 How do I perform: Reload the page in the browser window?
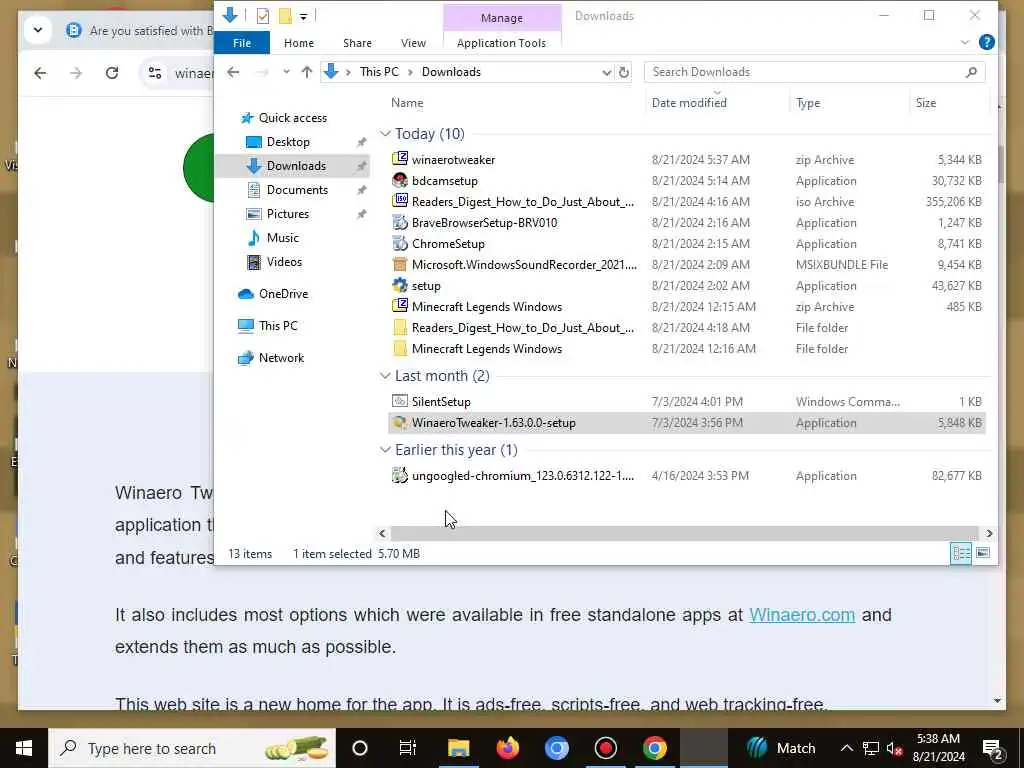112,72
